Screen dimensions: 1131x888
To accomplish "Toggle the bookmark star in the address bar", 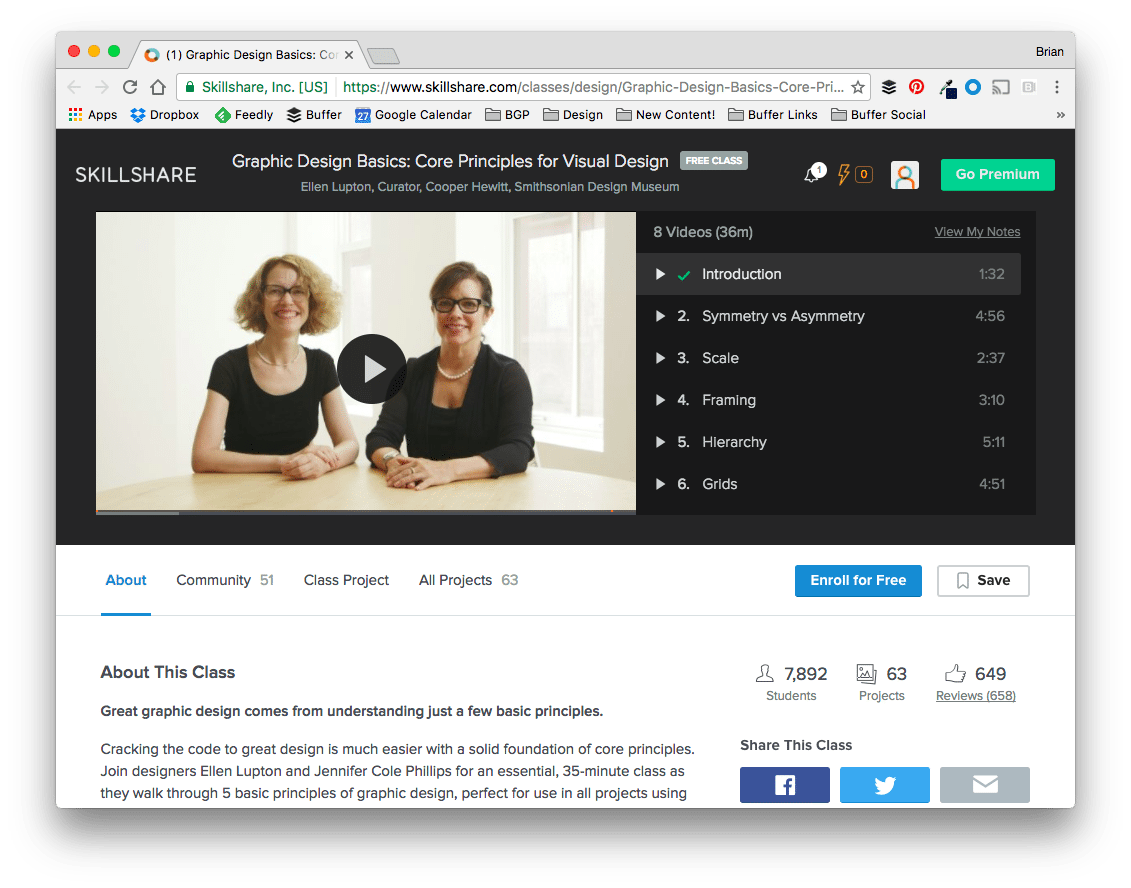I will [858, 87].
